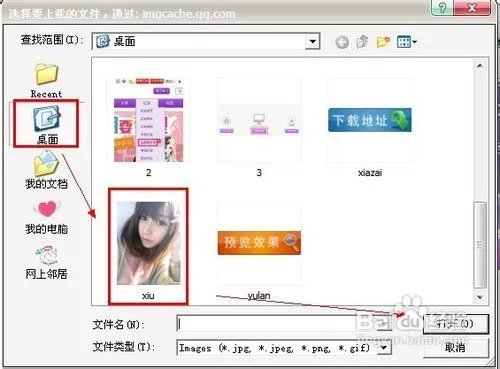500x369 pixels.
Task: Click the help question mark button
Action: tap(443, 7)
